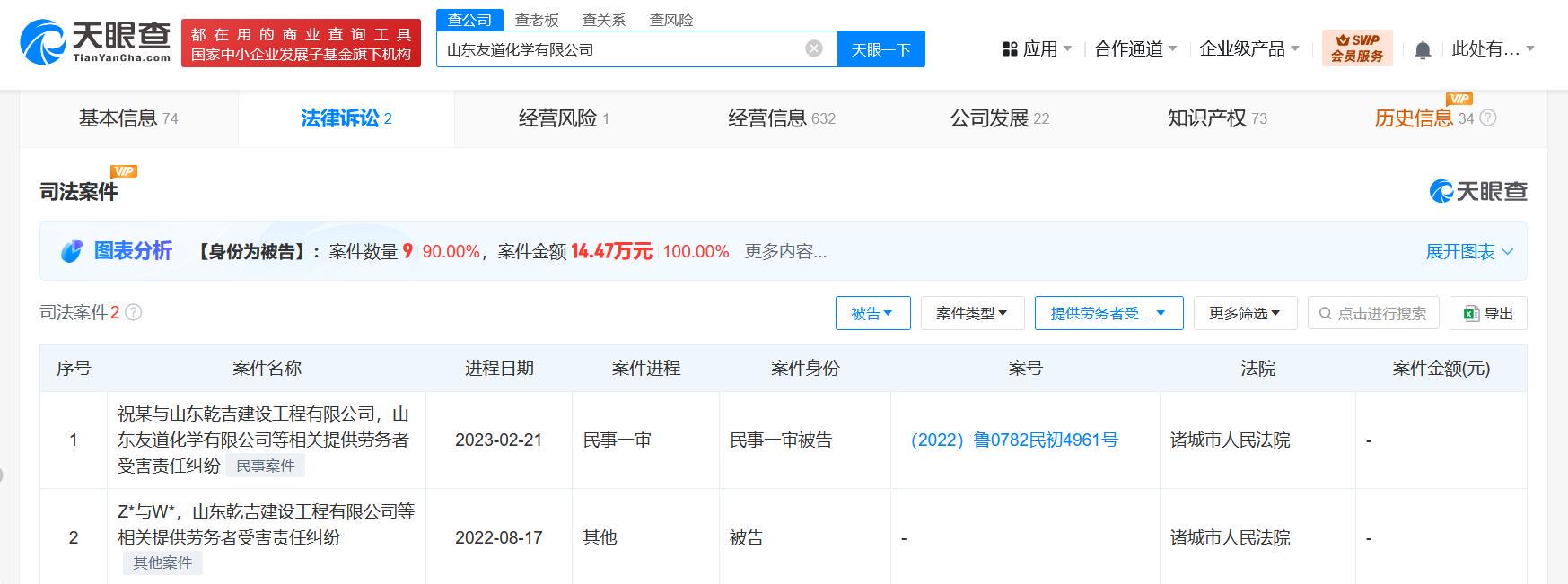Open the 案件类型 filter dropdown
Image resolution: width=1568 pixels, height=584 pixels.
(972, 313)
